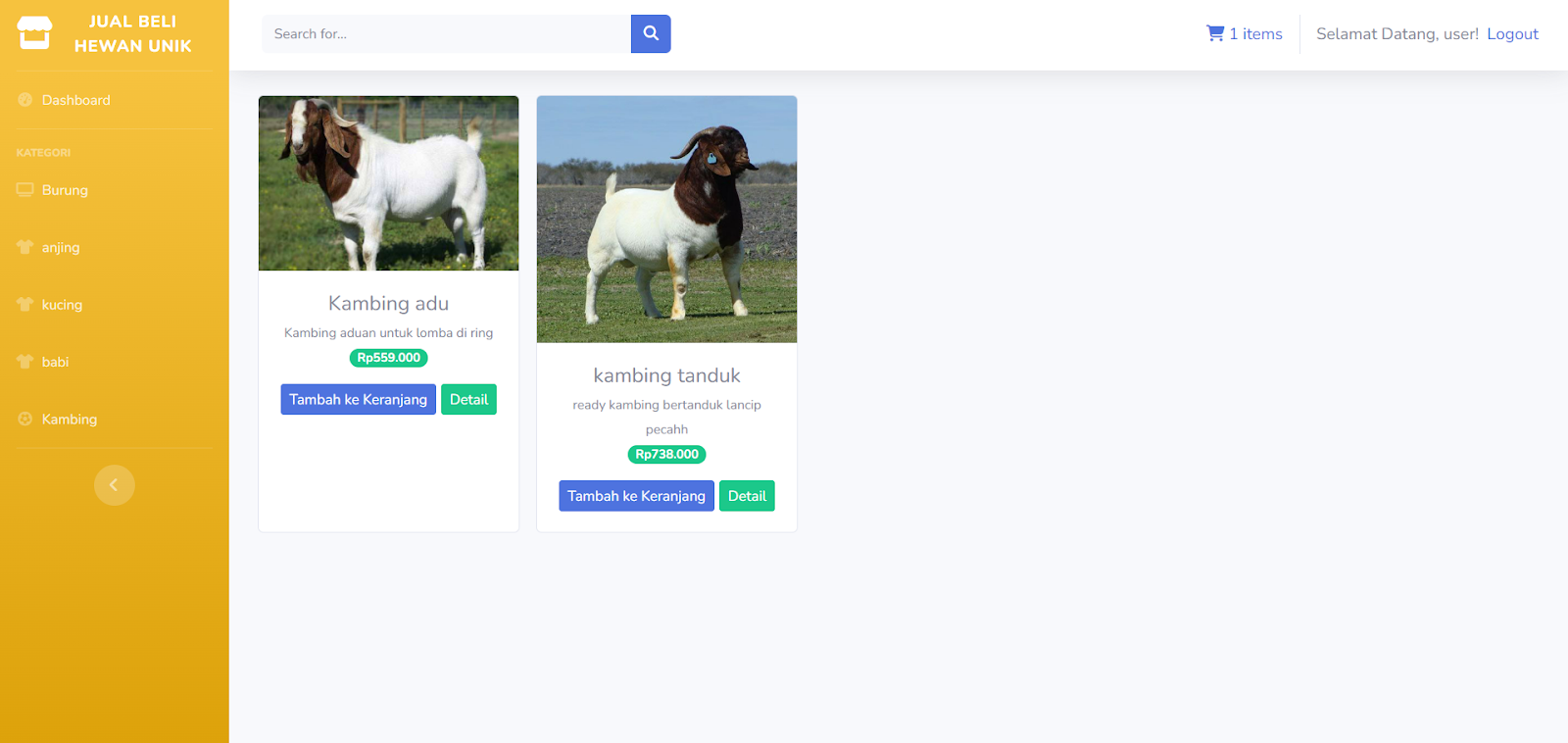1568x743 pixels.
Task: Add Kambing adu to cart
Action: (x=358, y=399)
